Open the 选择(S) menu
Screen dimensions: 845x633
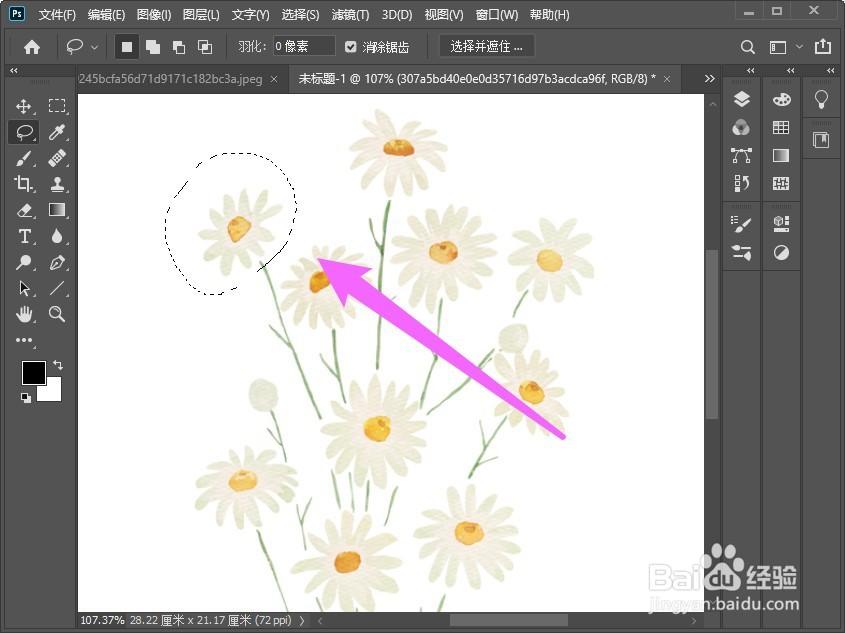coord(300,15)
